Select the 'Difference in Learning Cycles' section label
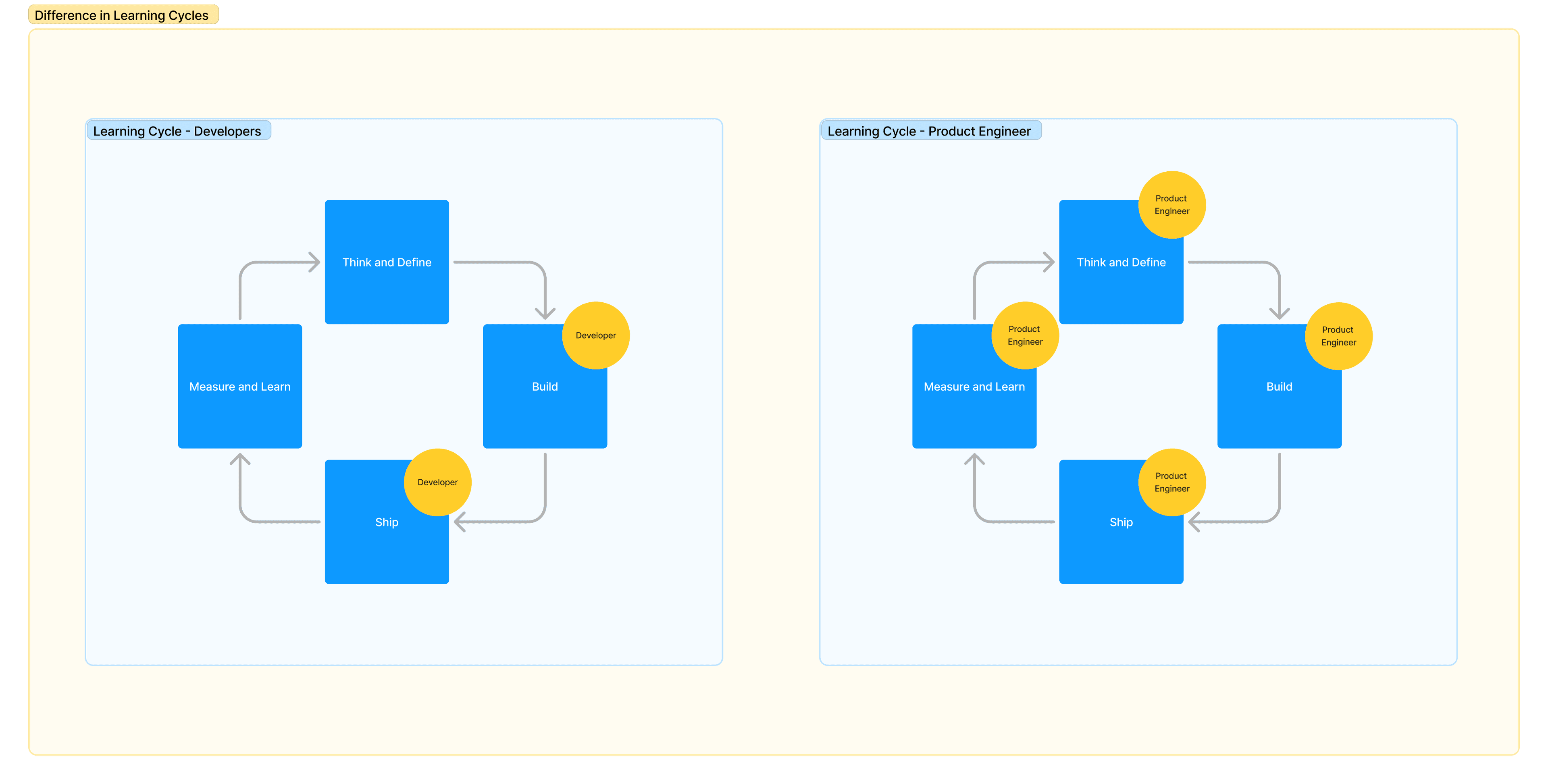 (123, 15)
